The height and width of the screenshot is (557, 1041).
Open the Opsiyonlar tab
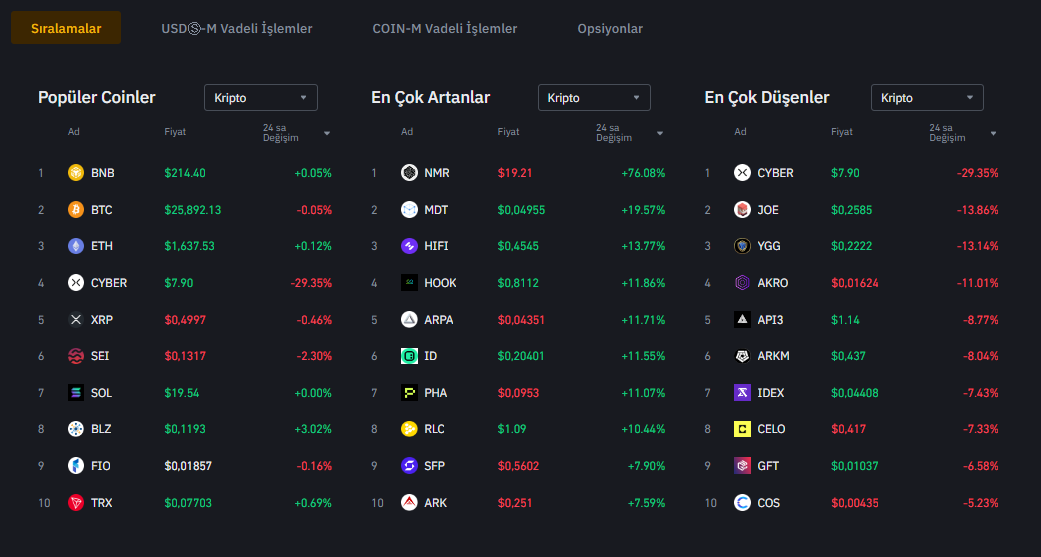[x=610, y=29]
